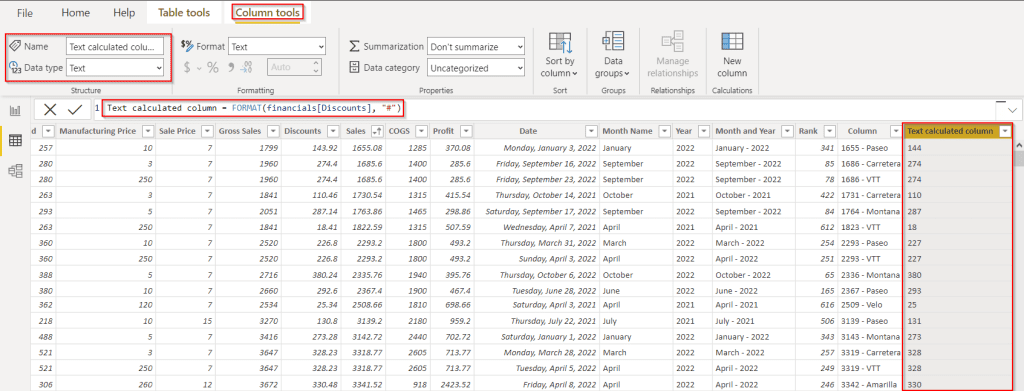Open the Data category dropdown
The image size is (1024, 391).
(x=475, y=67)
